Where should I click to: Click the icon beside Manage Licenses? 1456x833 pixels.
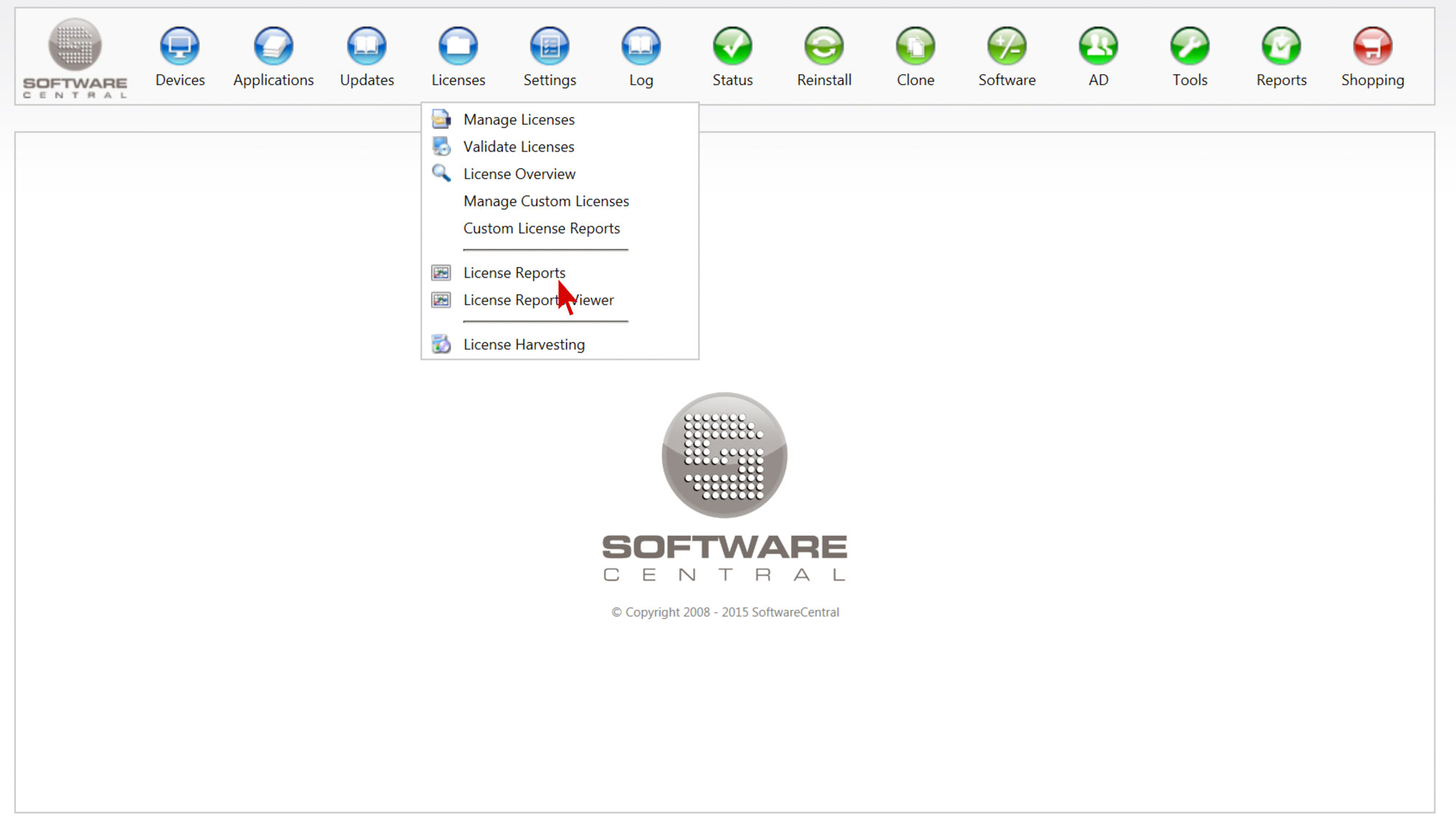coord(441,119)
